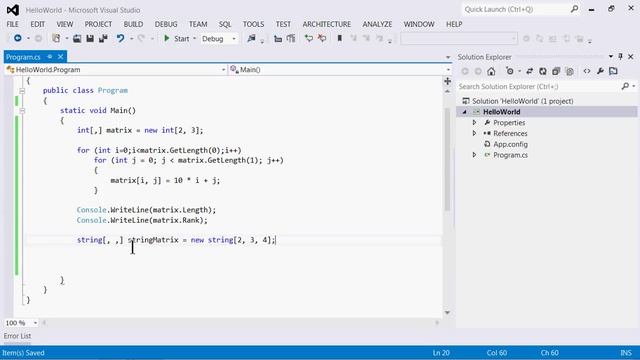Image resolution: width=640 pixels, height=360 pixels.
Task: Click Collapse All in Solution Explorer
Action: pos(556,71)
